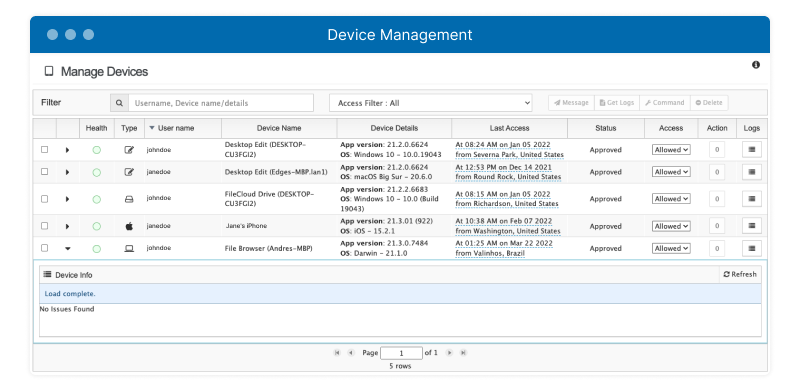
Task: Open logs for the Edges-MBP.lan1 device
Action: (752, 173)
